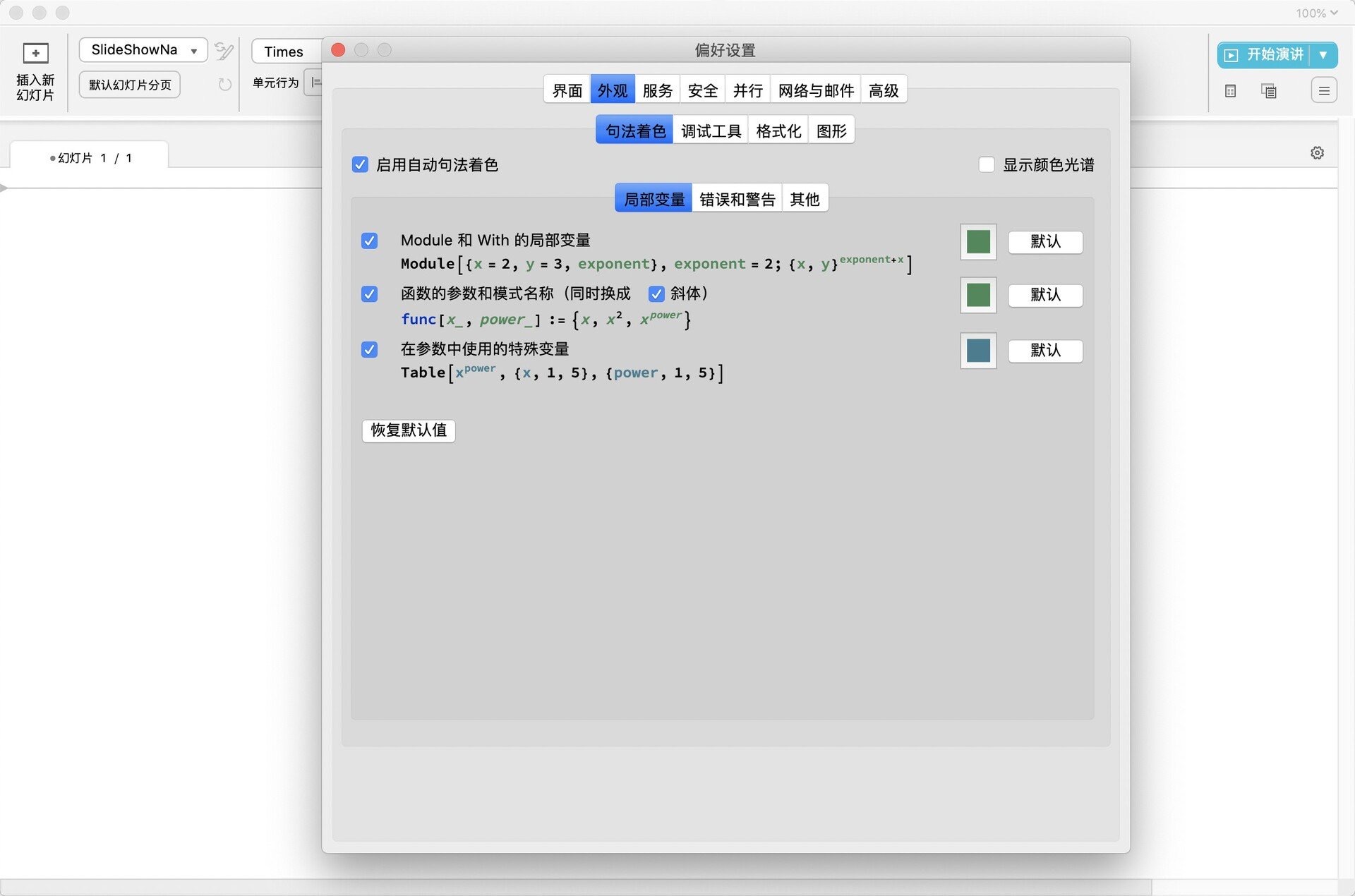
Task: Click the style editing brush icon beside SlideShowNa
Action: 224,50
